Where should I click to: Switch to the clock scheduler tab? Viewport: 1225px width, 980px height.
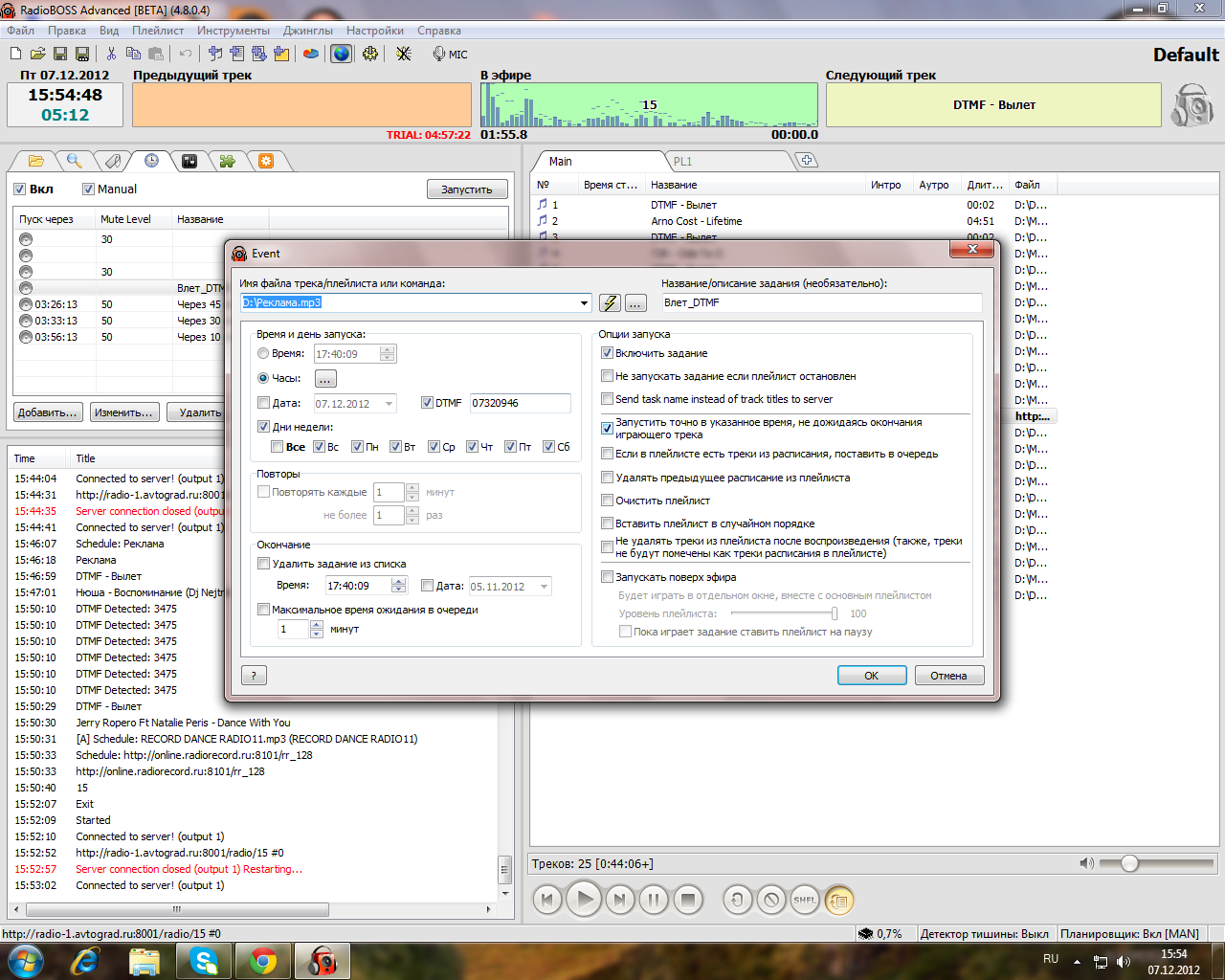click(x=151, y=161)
